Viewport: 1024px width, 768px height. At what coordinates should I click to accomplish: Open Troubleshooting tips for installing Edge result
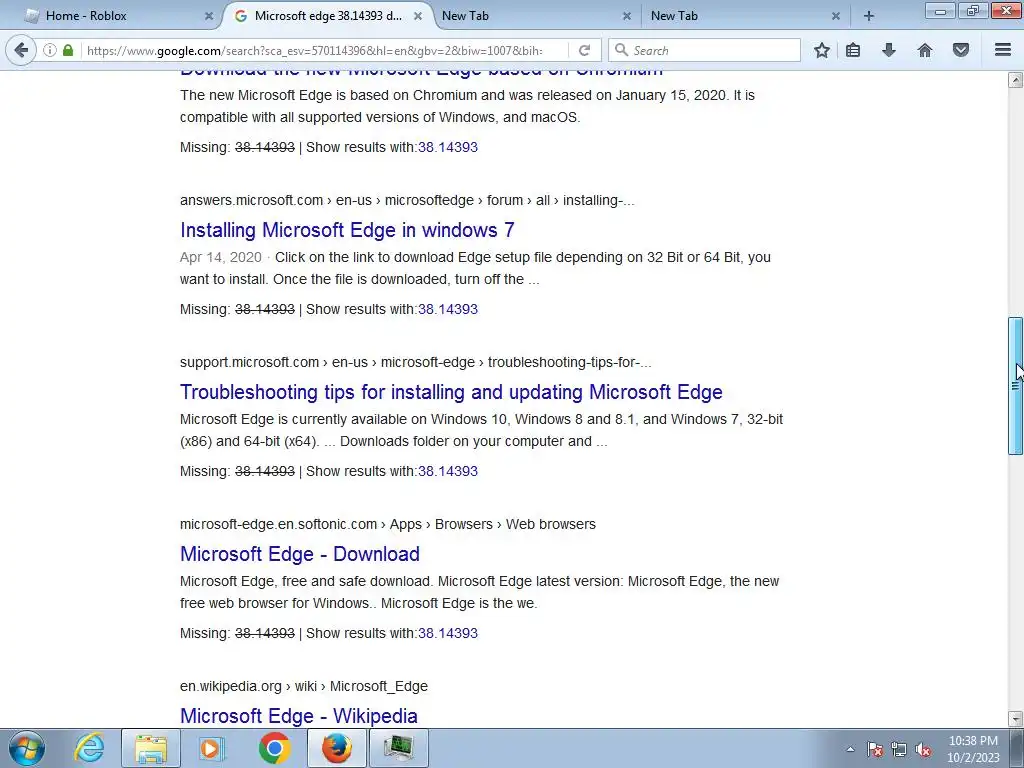click(x=451, y=392)
